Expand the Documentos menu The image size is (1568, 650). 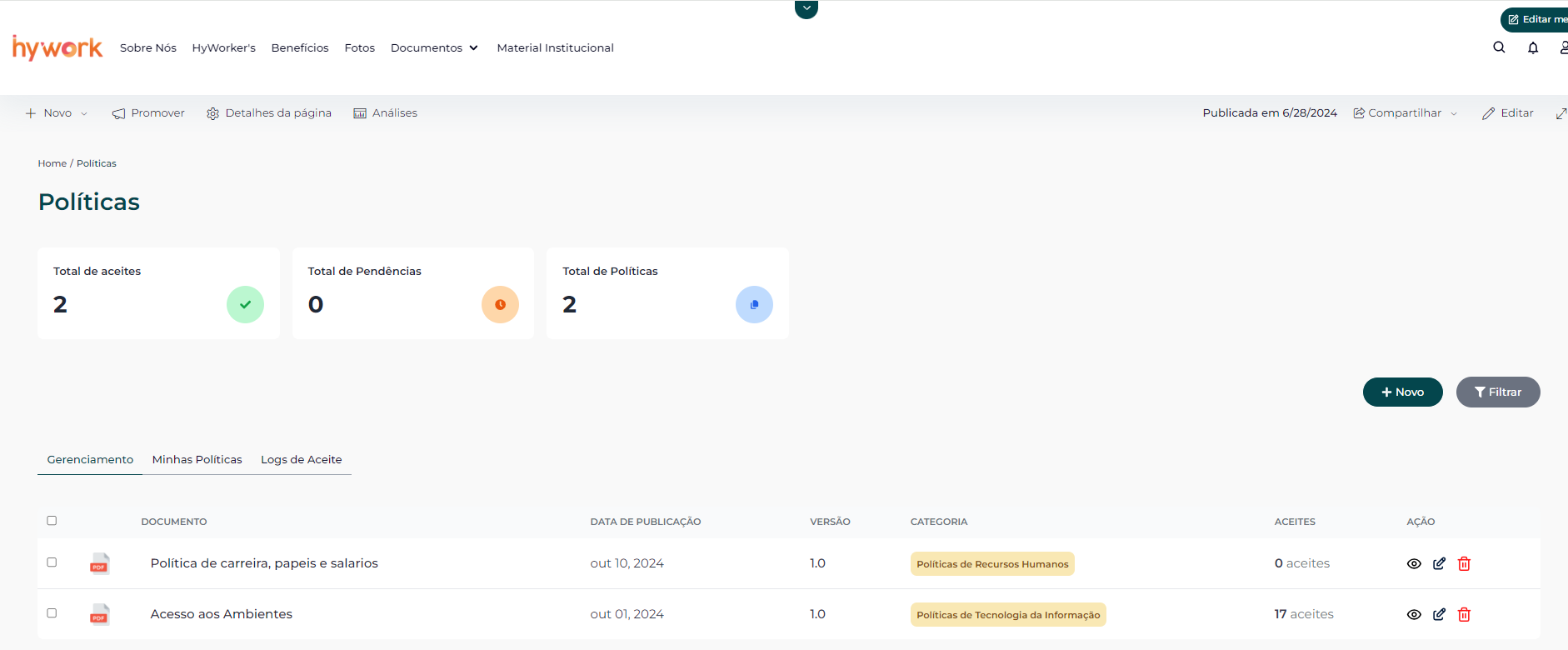(x=434, y=47)
